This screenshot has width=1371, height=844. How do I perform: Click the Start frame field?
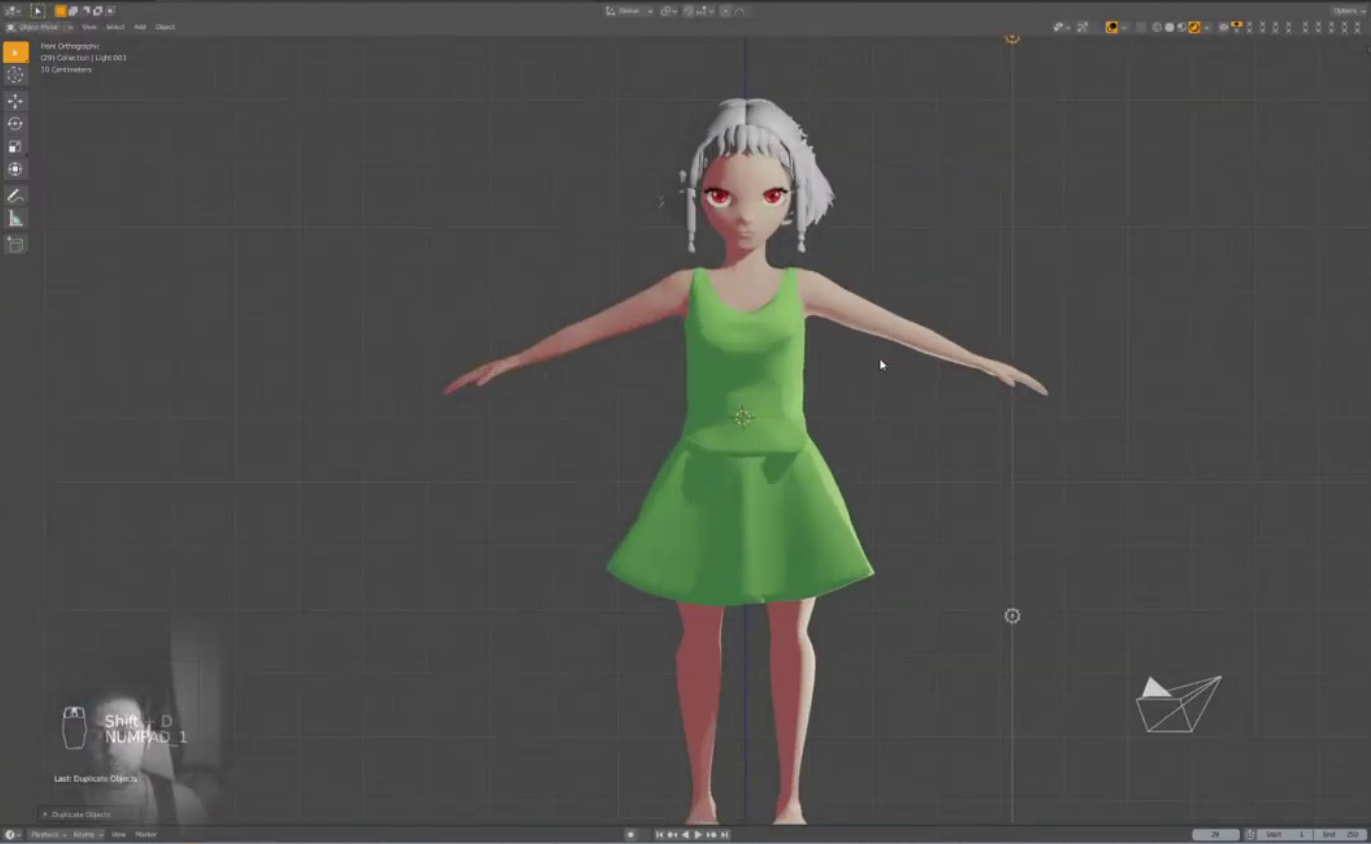1285,834
